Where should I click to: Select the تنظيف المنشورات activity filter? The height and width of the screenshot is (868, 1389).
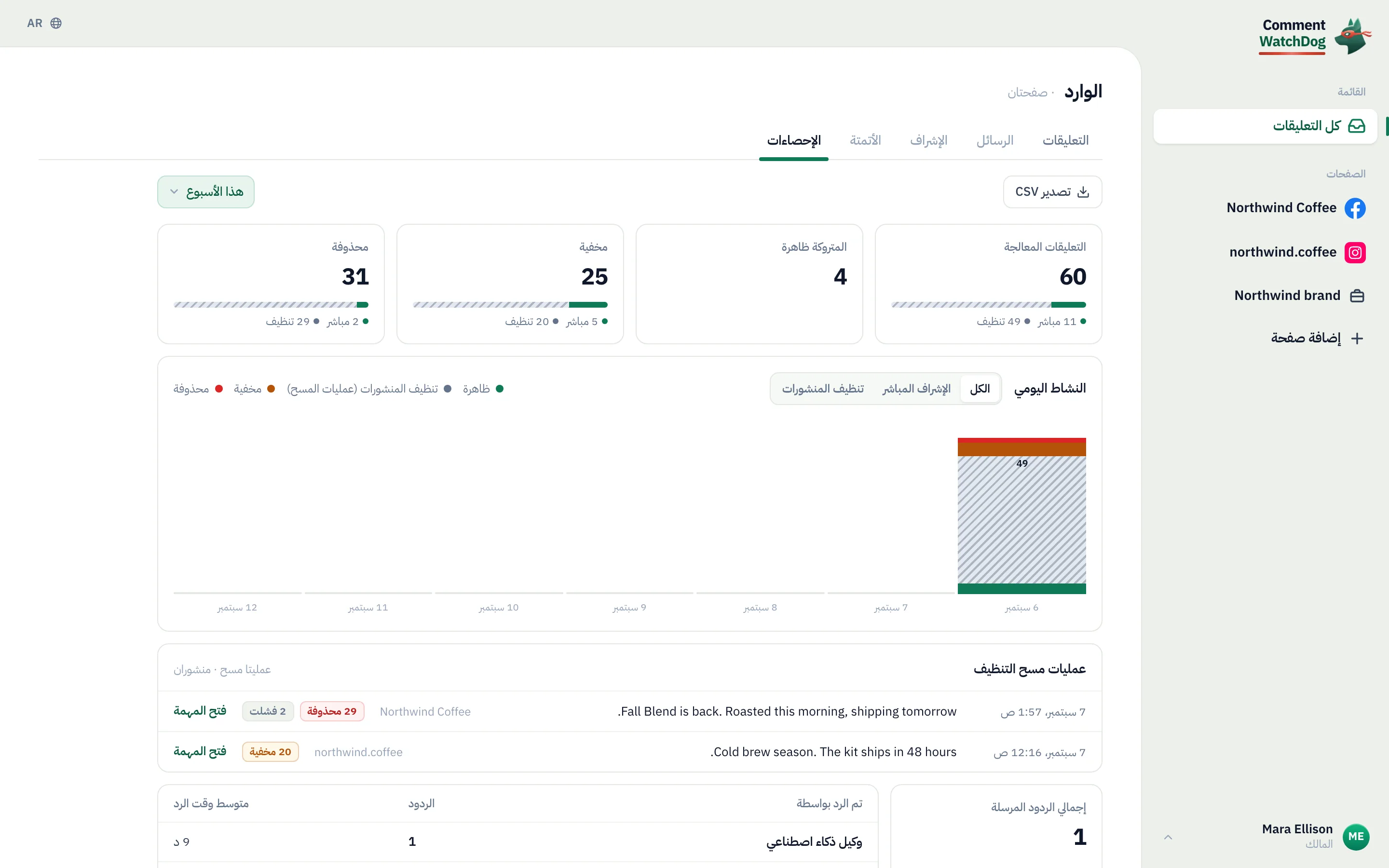tap(822, 389)
